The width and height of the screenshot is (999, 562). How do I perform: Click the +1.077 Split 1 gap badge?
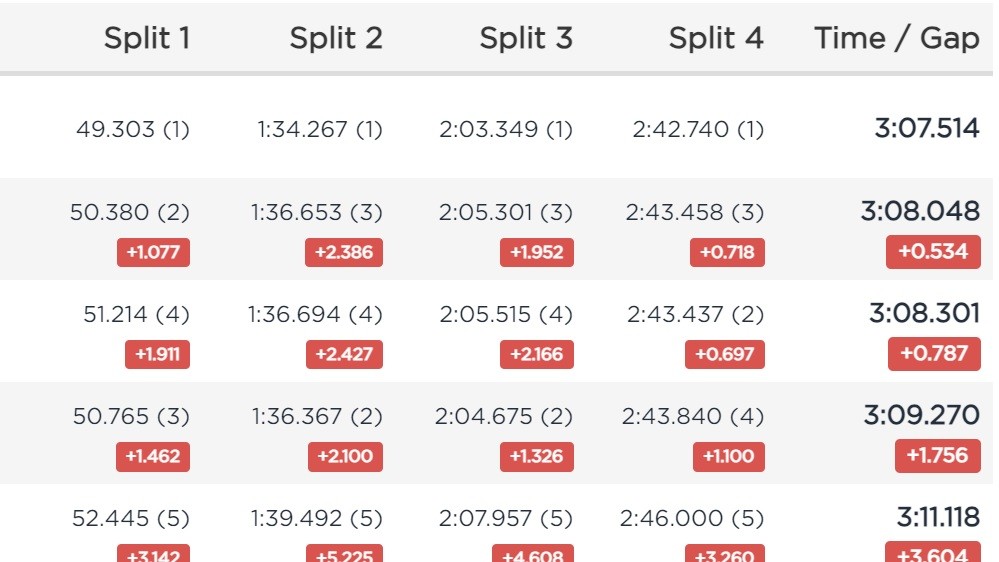[153, 252]
